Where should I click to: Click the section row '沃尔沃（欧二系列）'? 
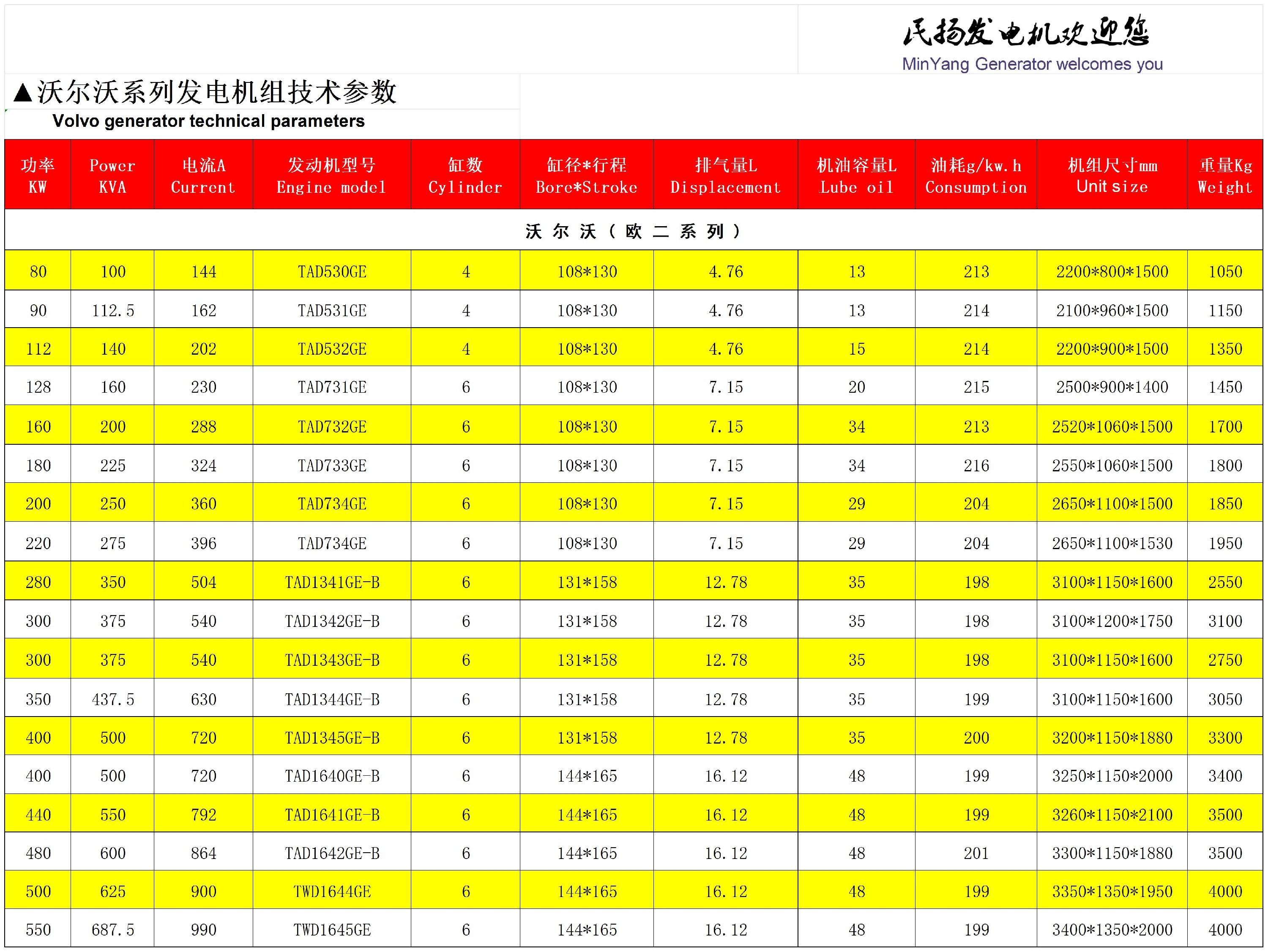click(634, 230)
